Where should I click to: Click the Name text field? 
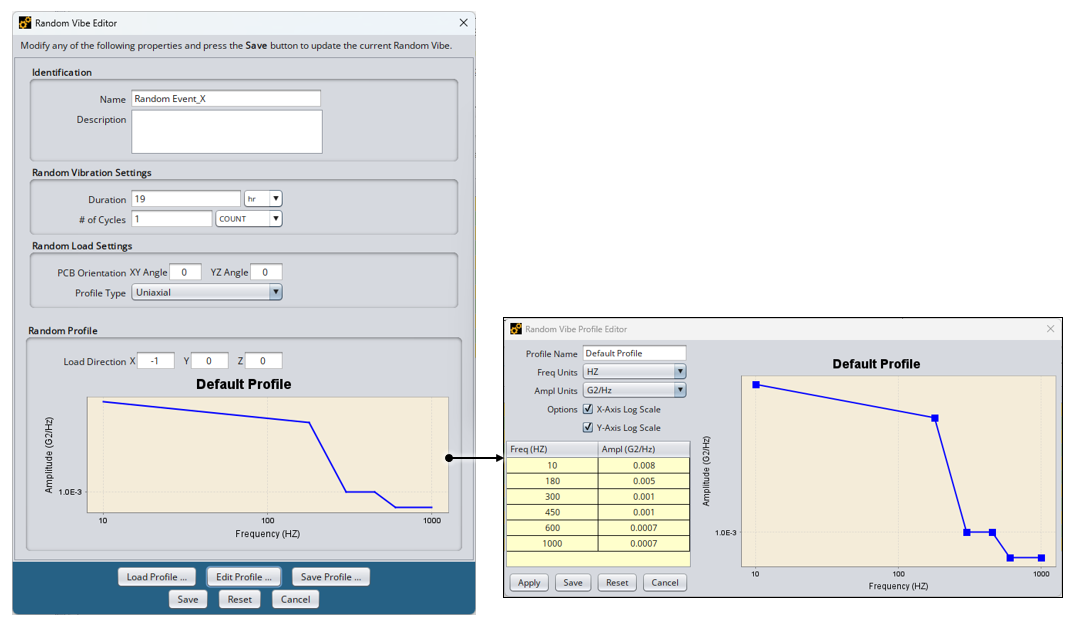tap(225, 99)
